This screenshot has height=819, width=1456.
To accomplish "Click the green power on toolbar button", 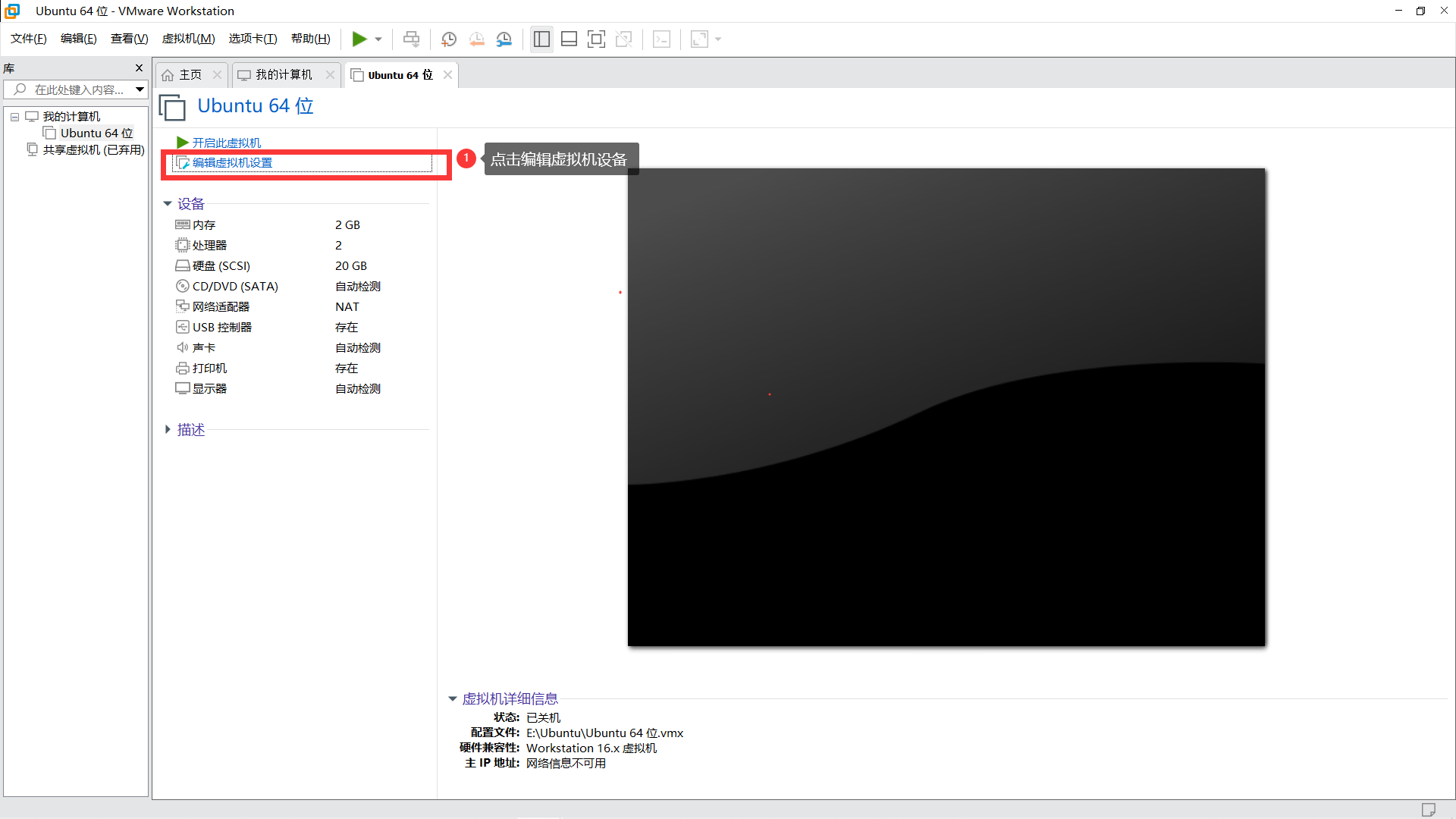I will [x=359, y=39].
